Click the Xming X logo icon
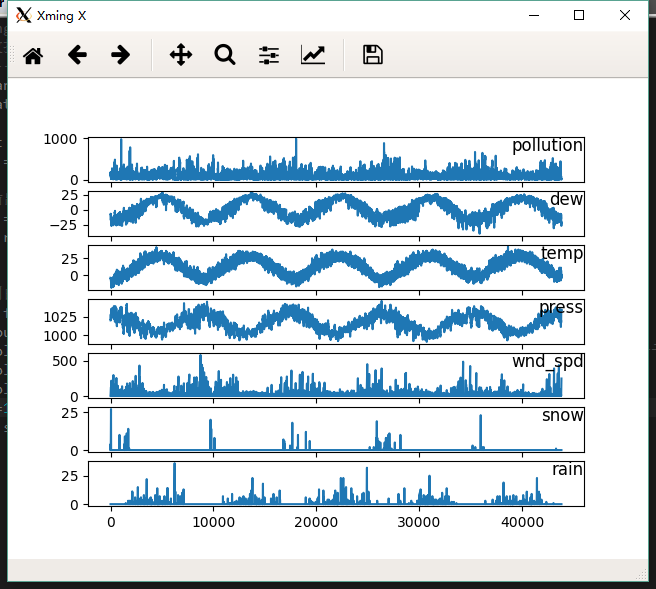Image resolution: width=656 pixels, height=589 pixels. [x=23, y=15]
